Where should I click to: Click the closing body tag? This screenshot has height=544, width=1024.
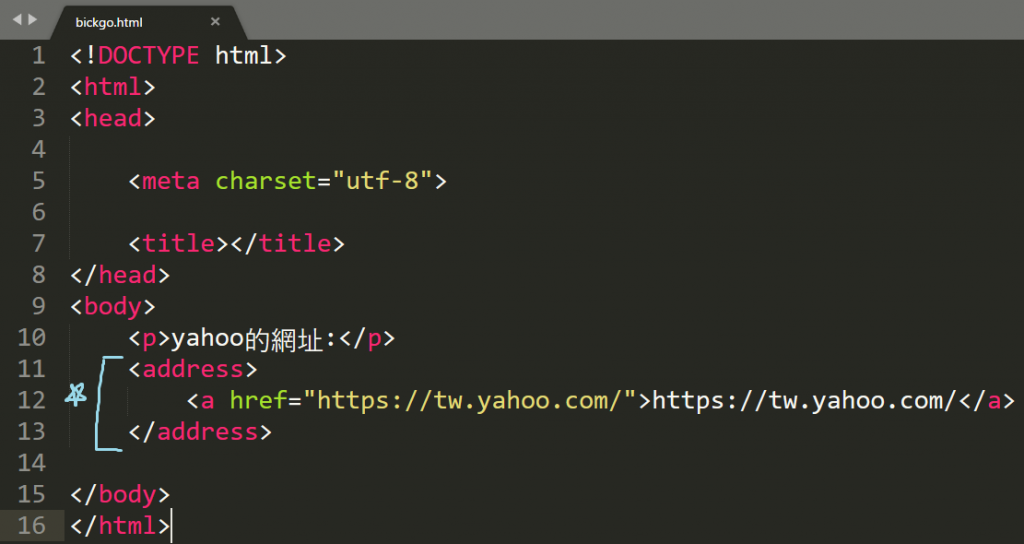[120, 494]
